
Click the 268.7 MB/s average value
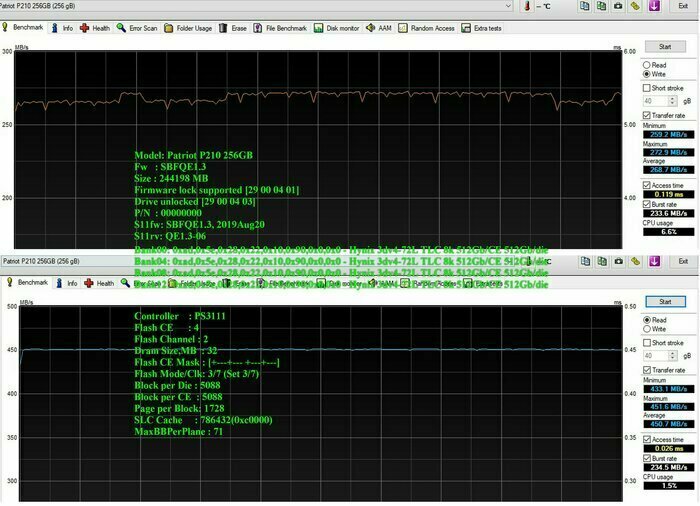click(x=668, y=170)
